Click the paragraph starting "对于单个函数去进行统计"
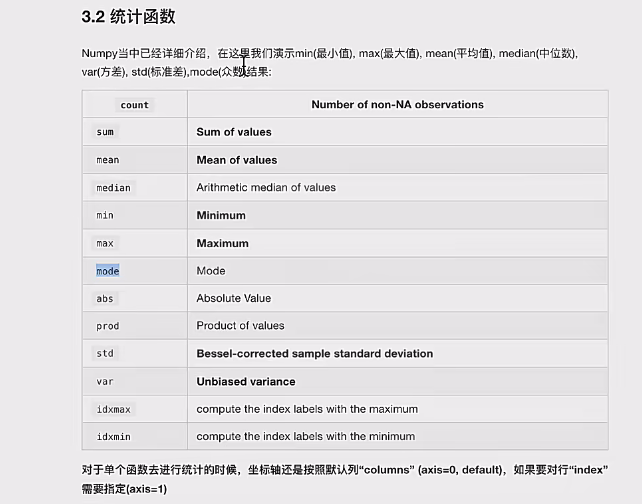Image resolution: width=642 pixels, height=504 pixels. 345,479
